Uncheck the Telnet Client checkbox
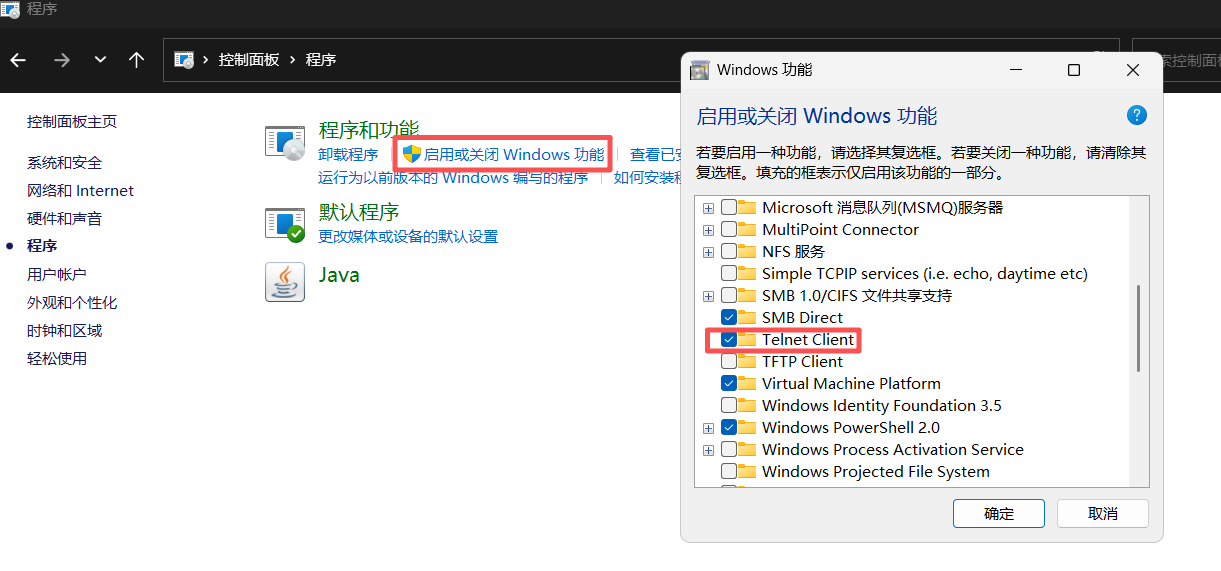 pos(729,340)
